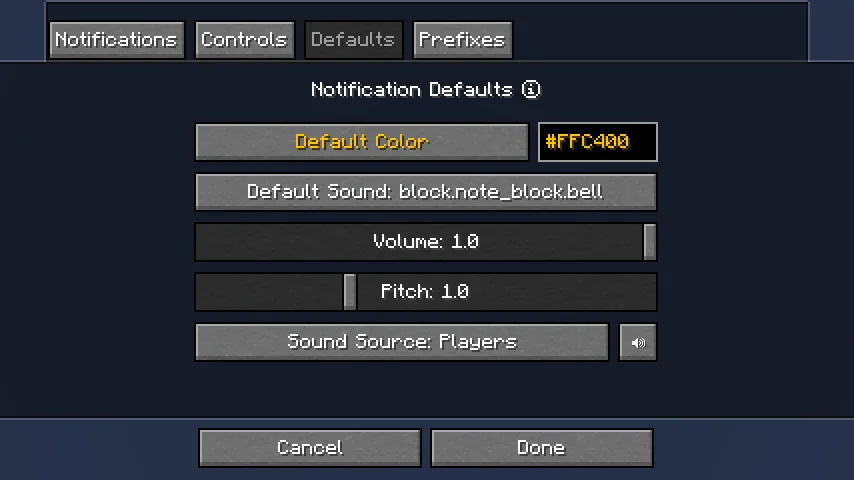Open the Notifications tab
Viewport: 854px width, 480px height.
click(117, 40)
